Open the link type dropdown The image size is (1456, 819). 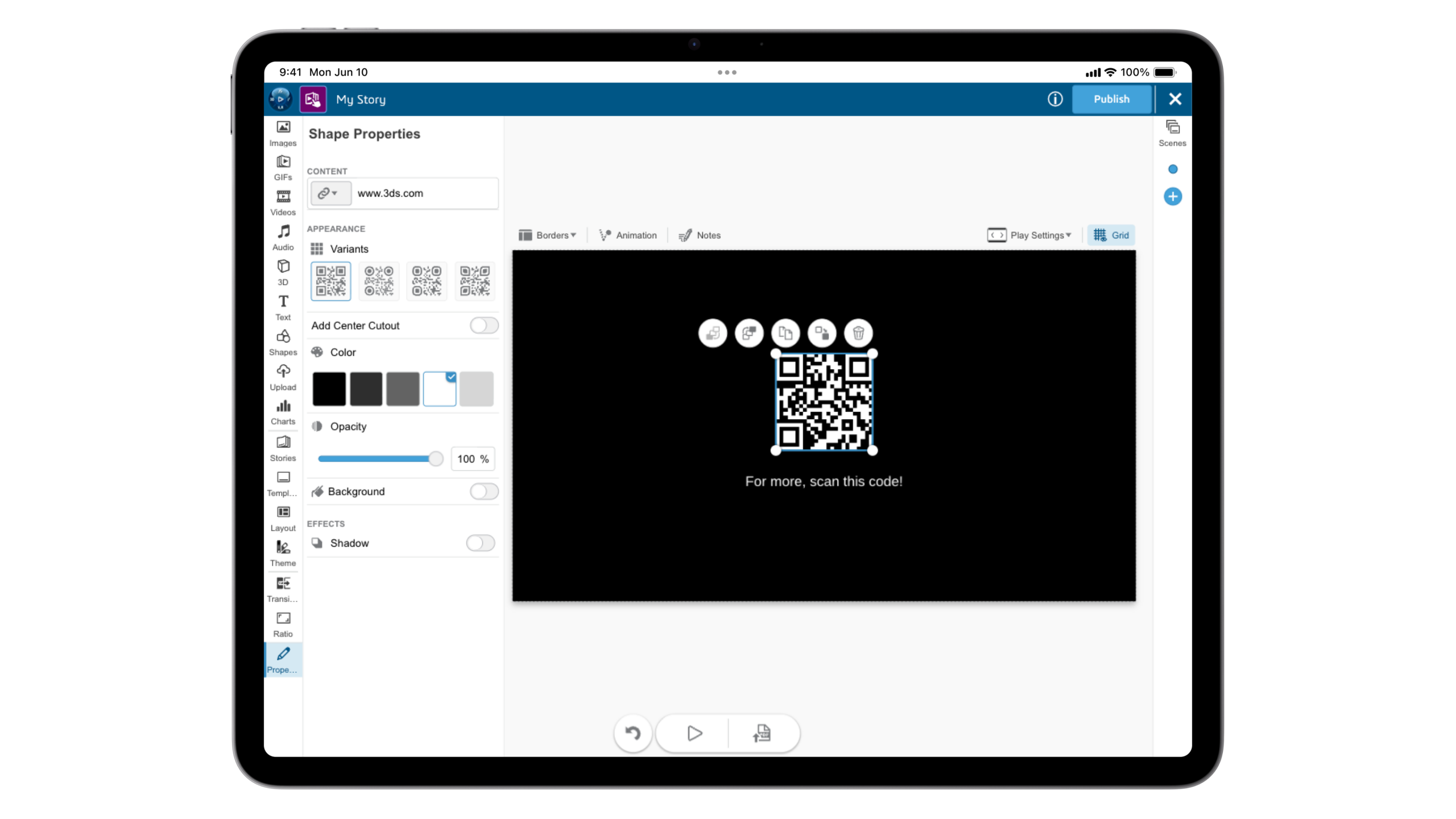point(330,193)
